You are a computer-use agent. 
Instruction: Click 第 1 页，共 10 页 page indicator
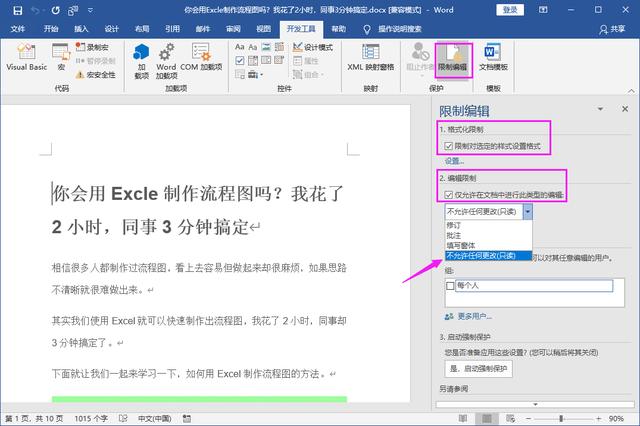35,418
